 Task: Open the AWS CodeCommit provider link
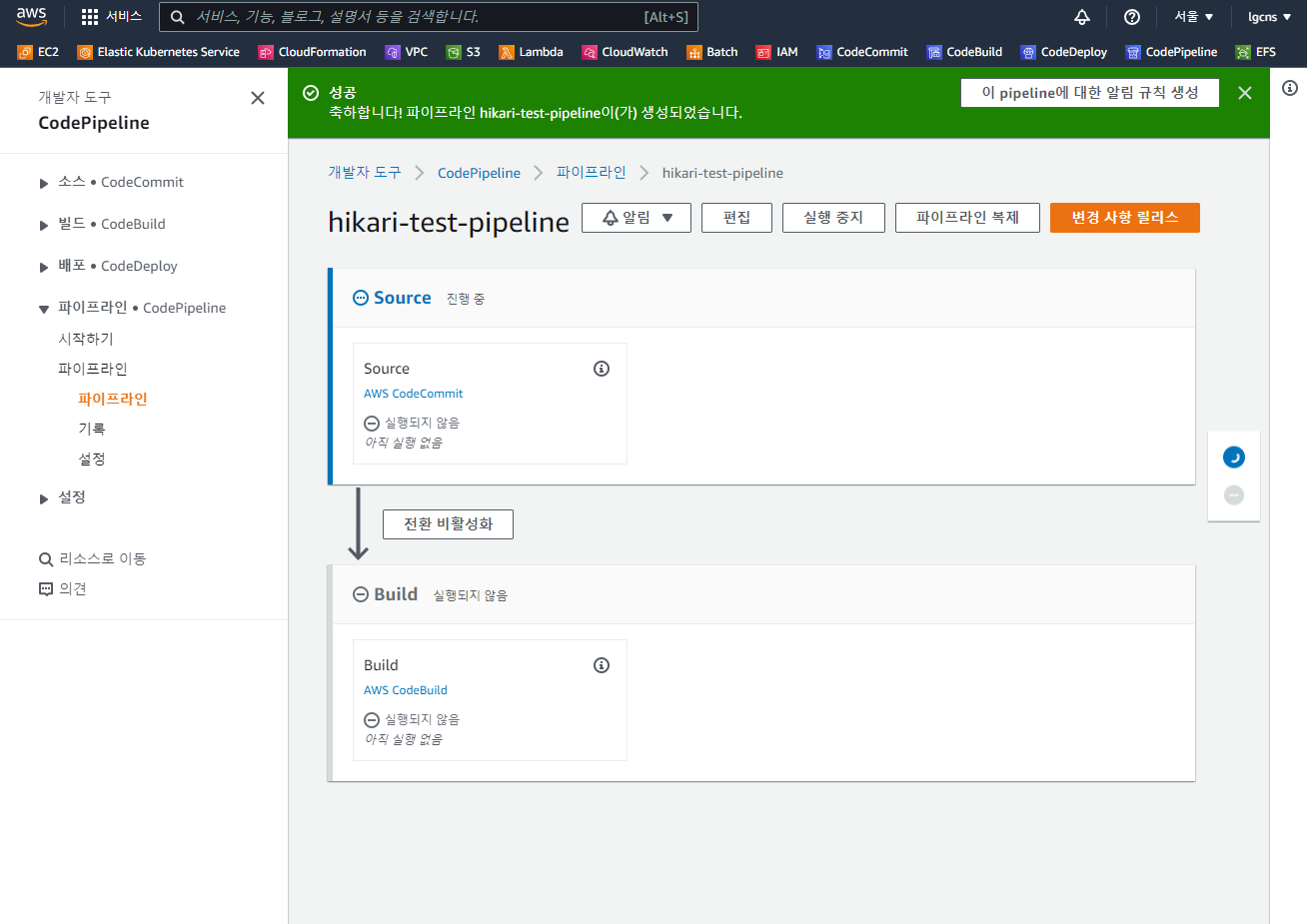(414, 394)
